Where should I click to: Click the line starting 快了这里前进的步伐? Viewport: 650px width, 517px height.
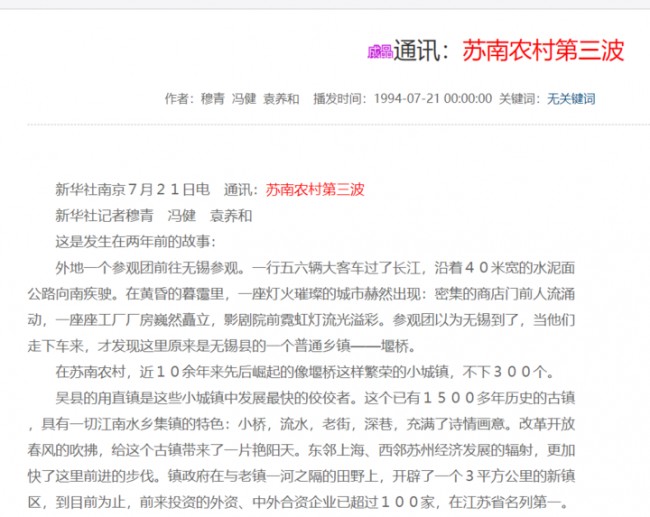pyautogui.click(x=301, y=476)
